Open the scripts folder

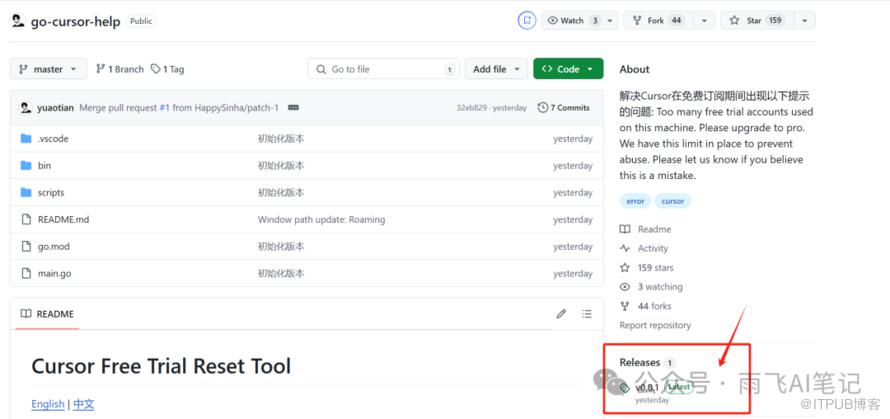pos(51,192)
